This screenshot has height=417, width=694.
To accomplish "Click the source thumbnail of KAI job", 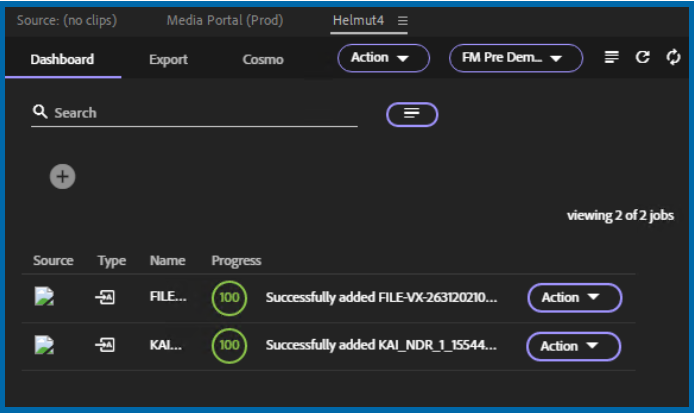I will click(44, 346).
